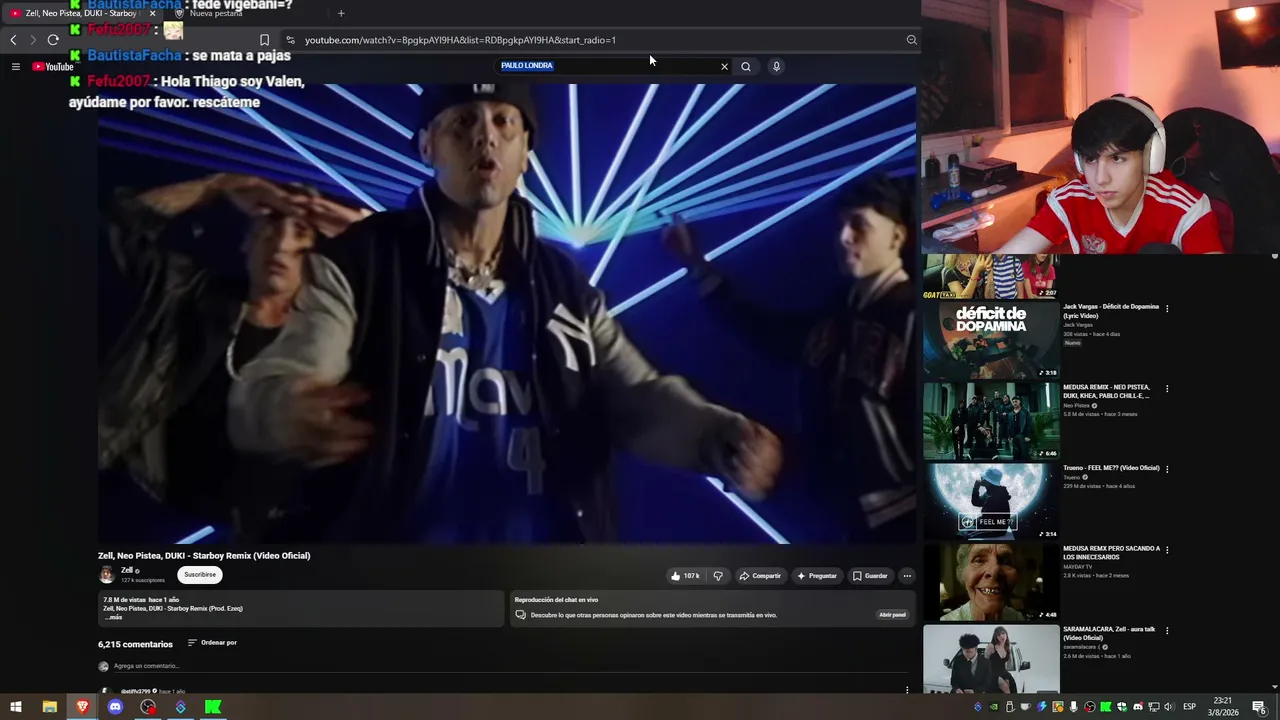1280x720 pixels.
Task: Open the Ordenar por comments sort menu
Action: [212, 643]
